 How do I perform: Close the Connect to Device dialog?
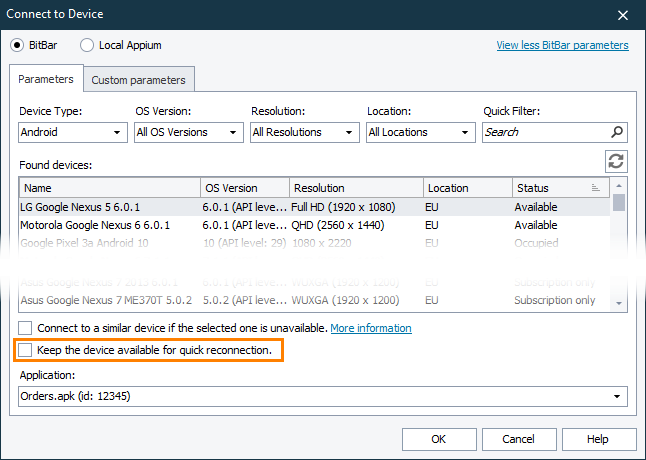tap(623, 14)
